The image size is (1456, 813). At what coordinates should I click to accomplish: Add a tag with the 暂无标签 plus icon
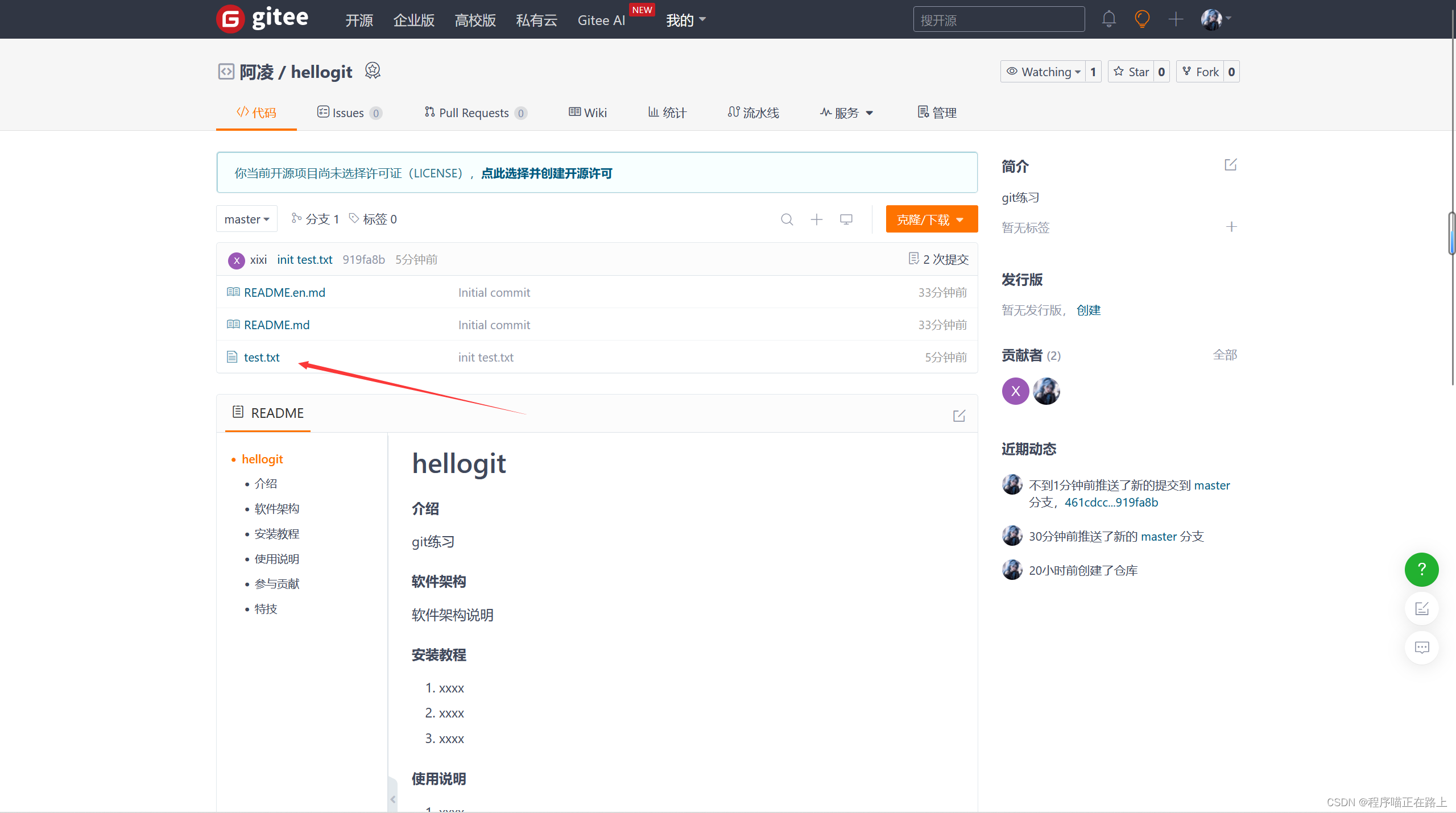1231,227
